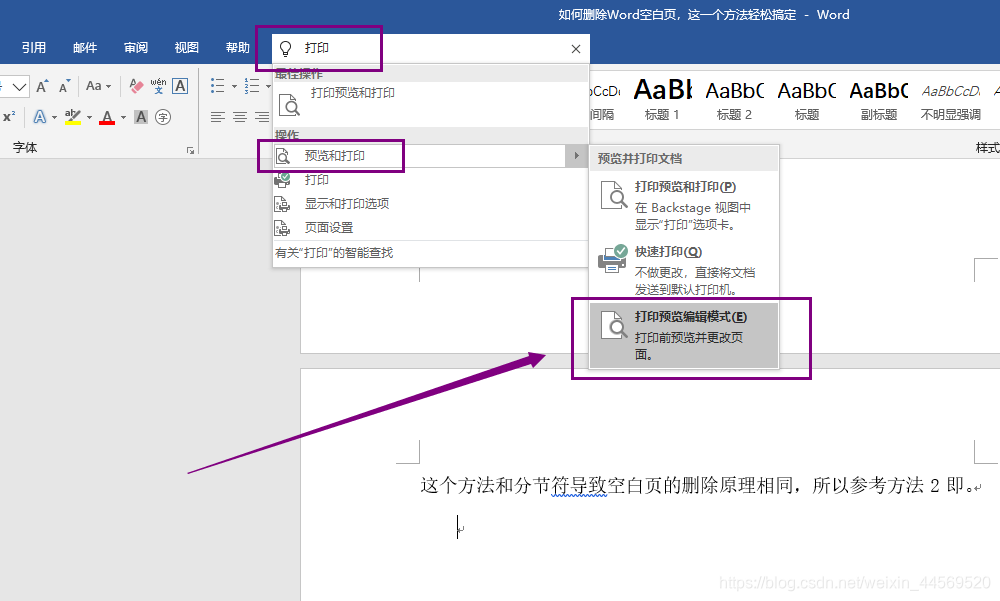Click the 标题 1 style thumbnail
The image size is (1000, 601).
tap(662, 96)
